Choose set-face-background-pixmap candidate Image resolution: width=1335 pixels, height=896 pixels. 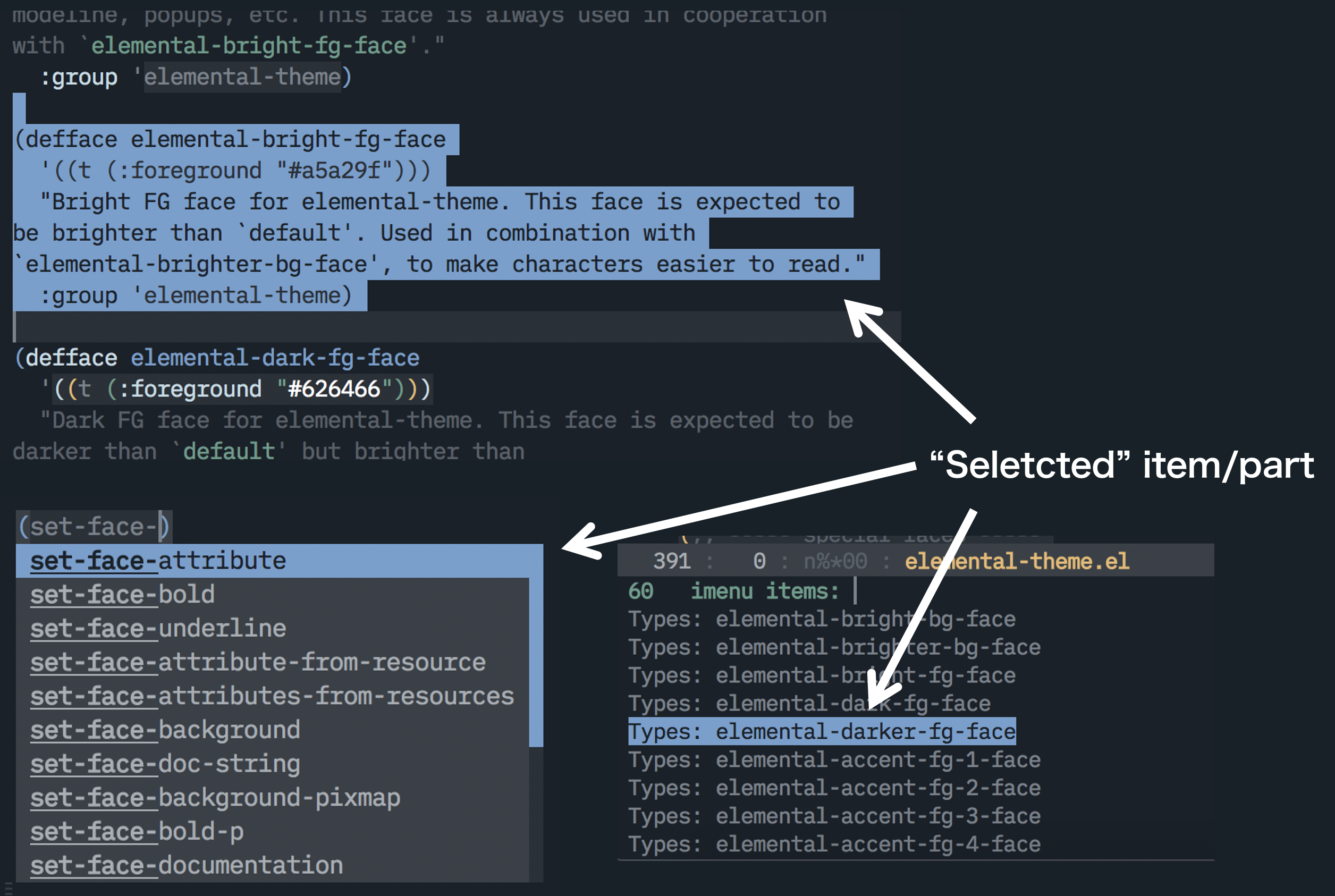pos(273,798)
